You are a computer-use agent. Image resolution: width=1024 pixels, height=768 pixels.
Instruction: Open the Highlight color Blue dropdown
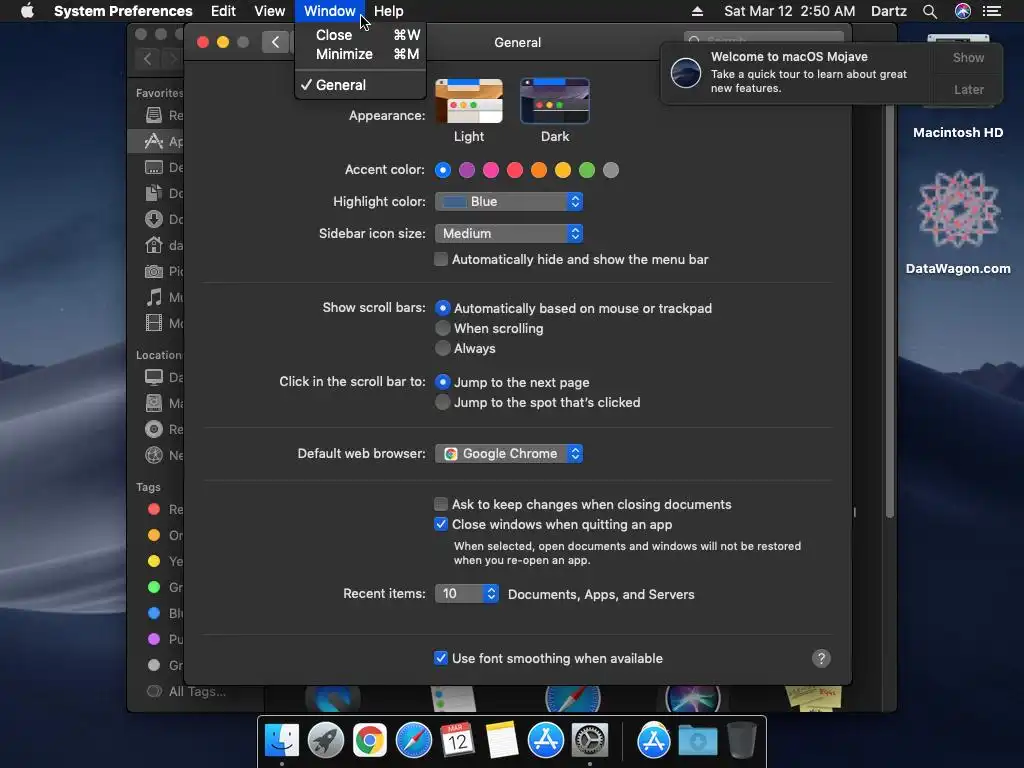(x=509, y=202)
